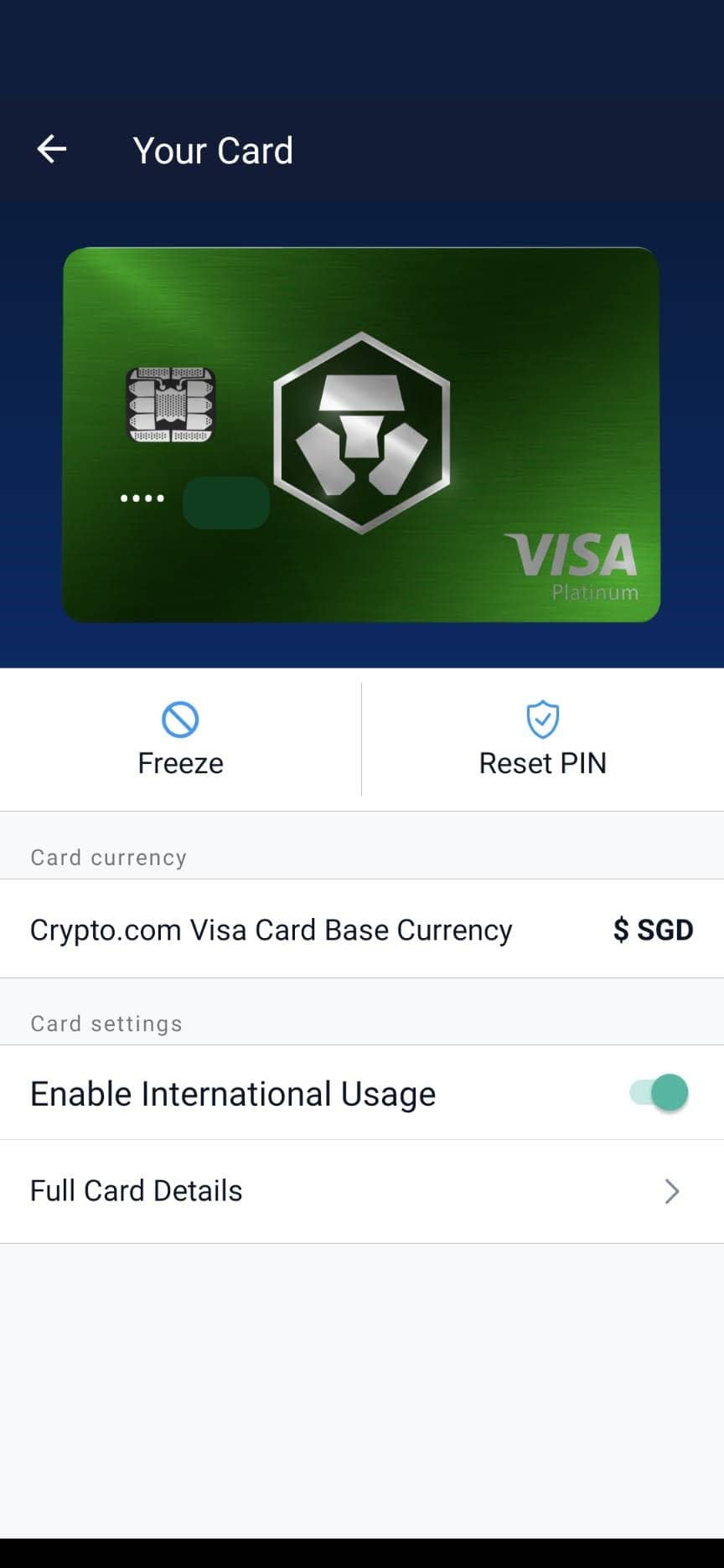The width and height of the screenshot is (724, 1568).
Task: Open the $ SGD currency value
Action: coord(654,930)
